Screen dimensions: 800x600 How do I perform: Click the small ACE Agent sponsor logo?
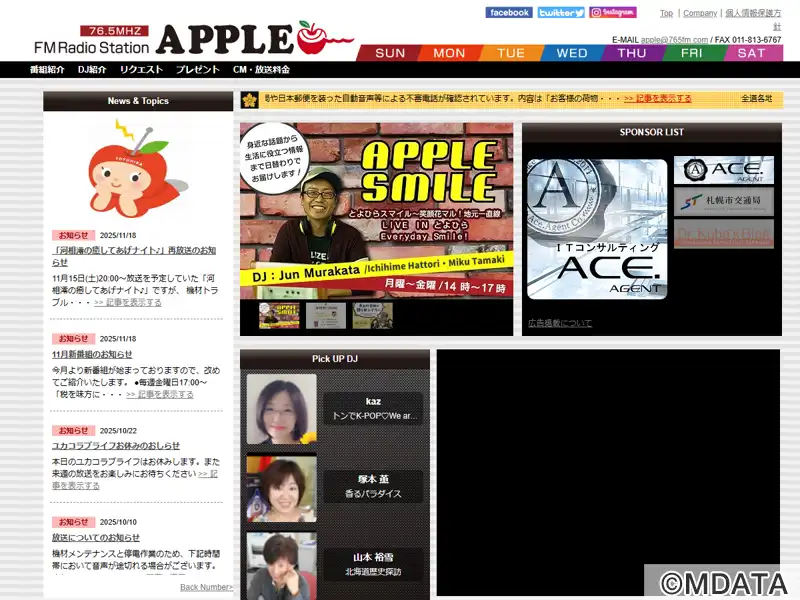pos(723,170)
